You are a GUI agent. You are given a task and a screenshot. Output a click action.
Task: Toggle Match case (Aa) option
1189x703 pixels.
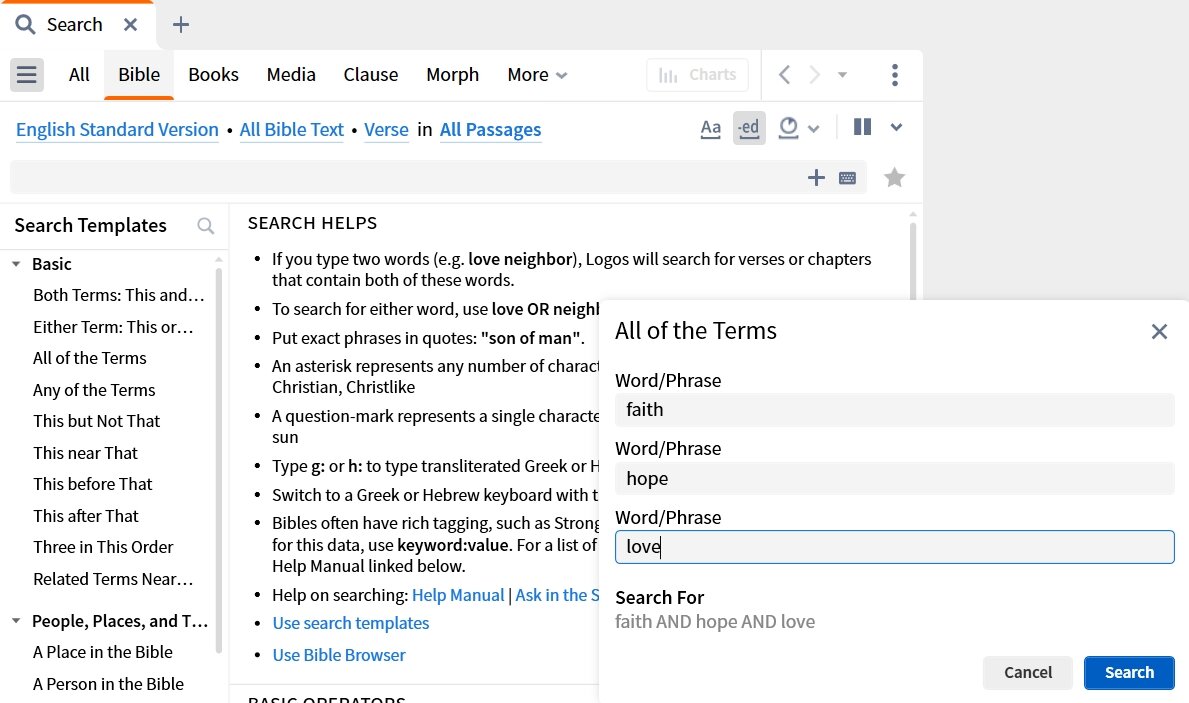click(711, 128)
